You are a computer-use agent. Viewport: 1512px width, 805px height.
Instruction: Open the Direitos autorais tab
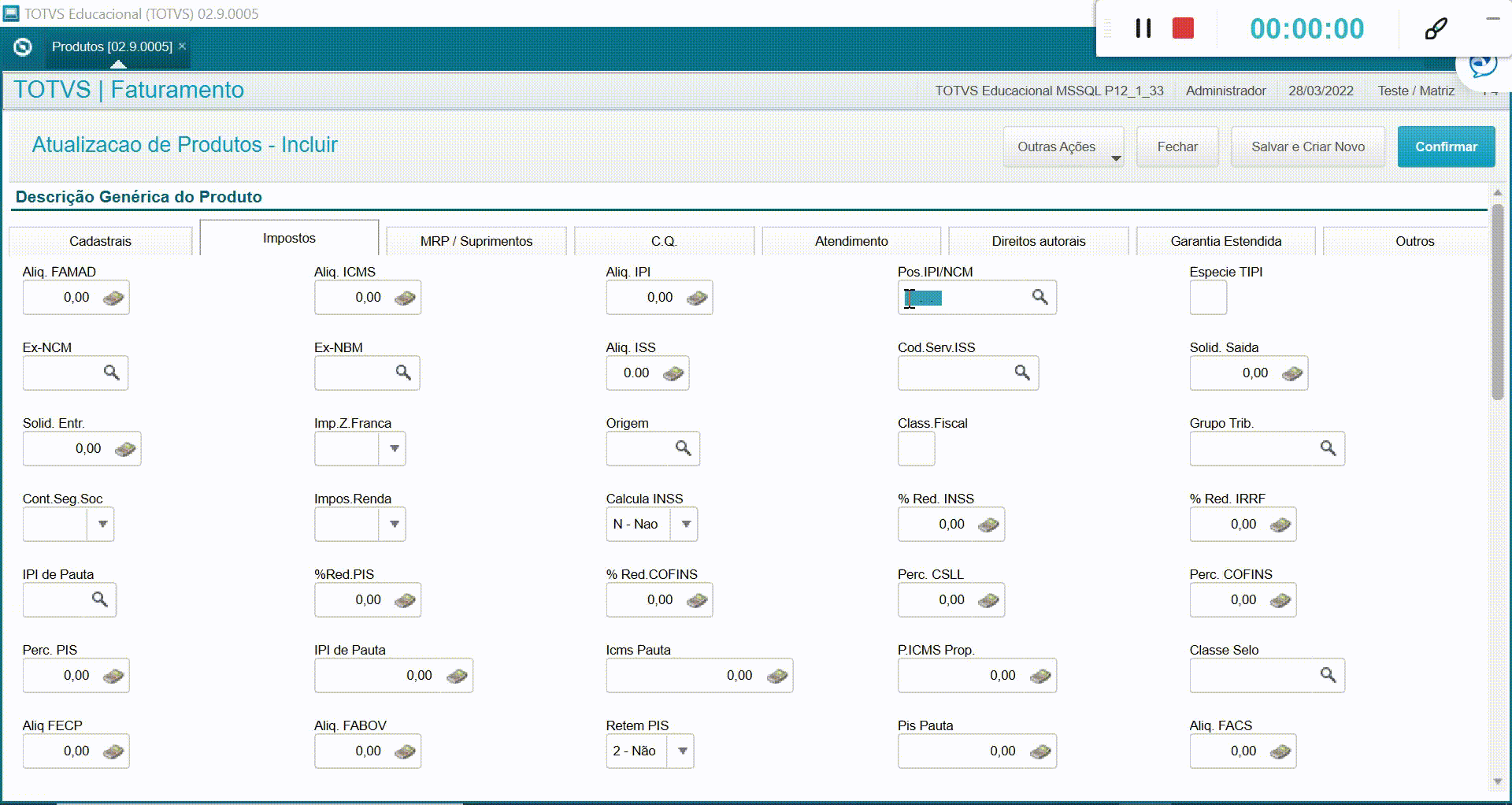[1039, 241]
